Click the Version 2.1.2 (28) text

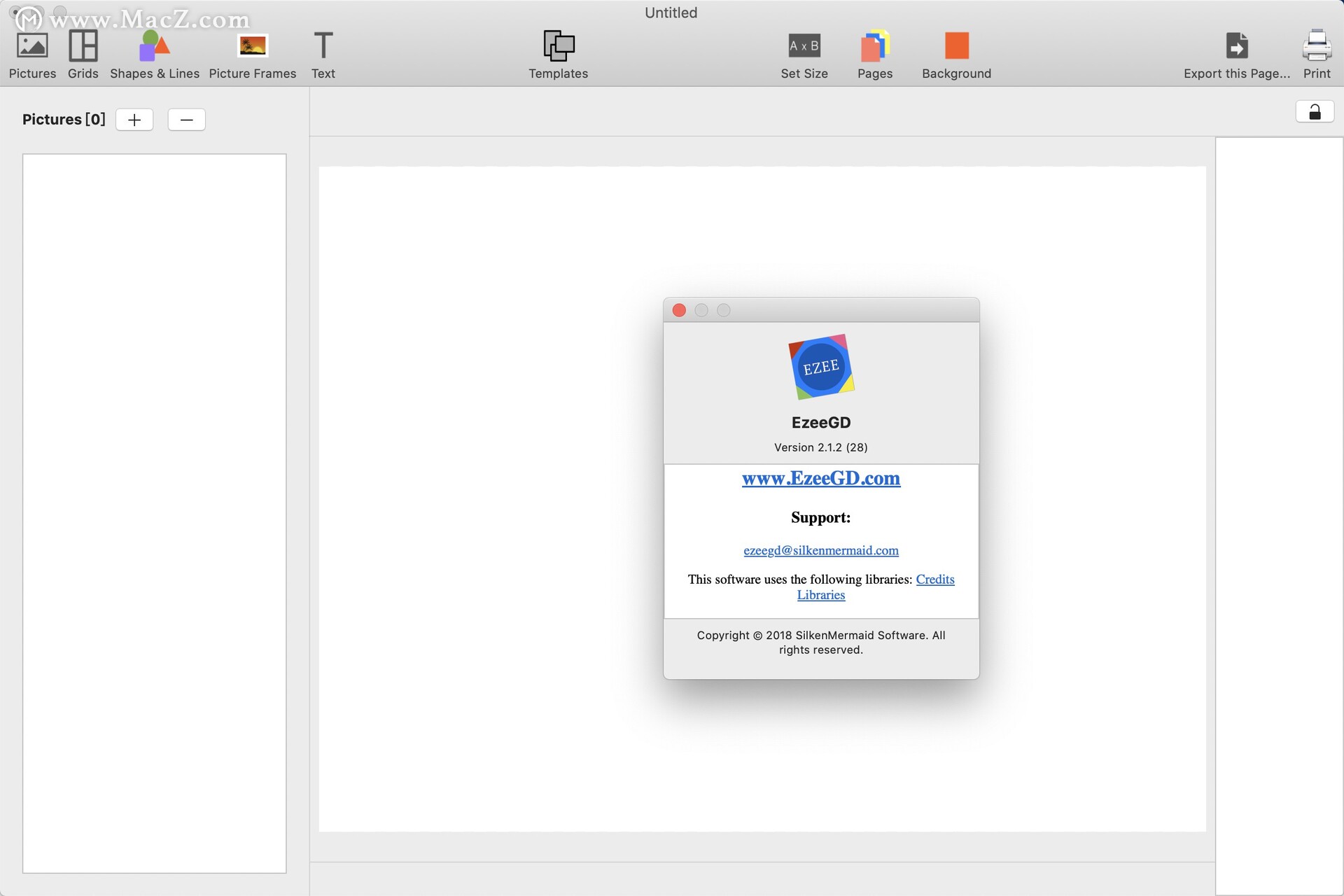821,447
